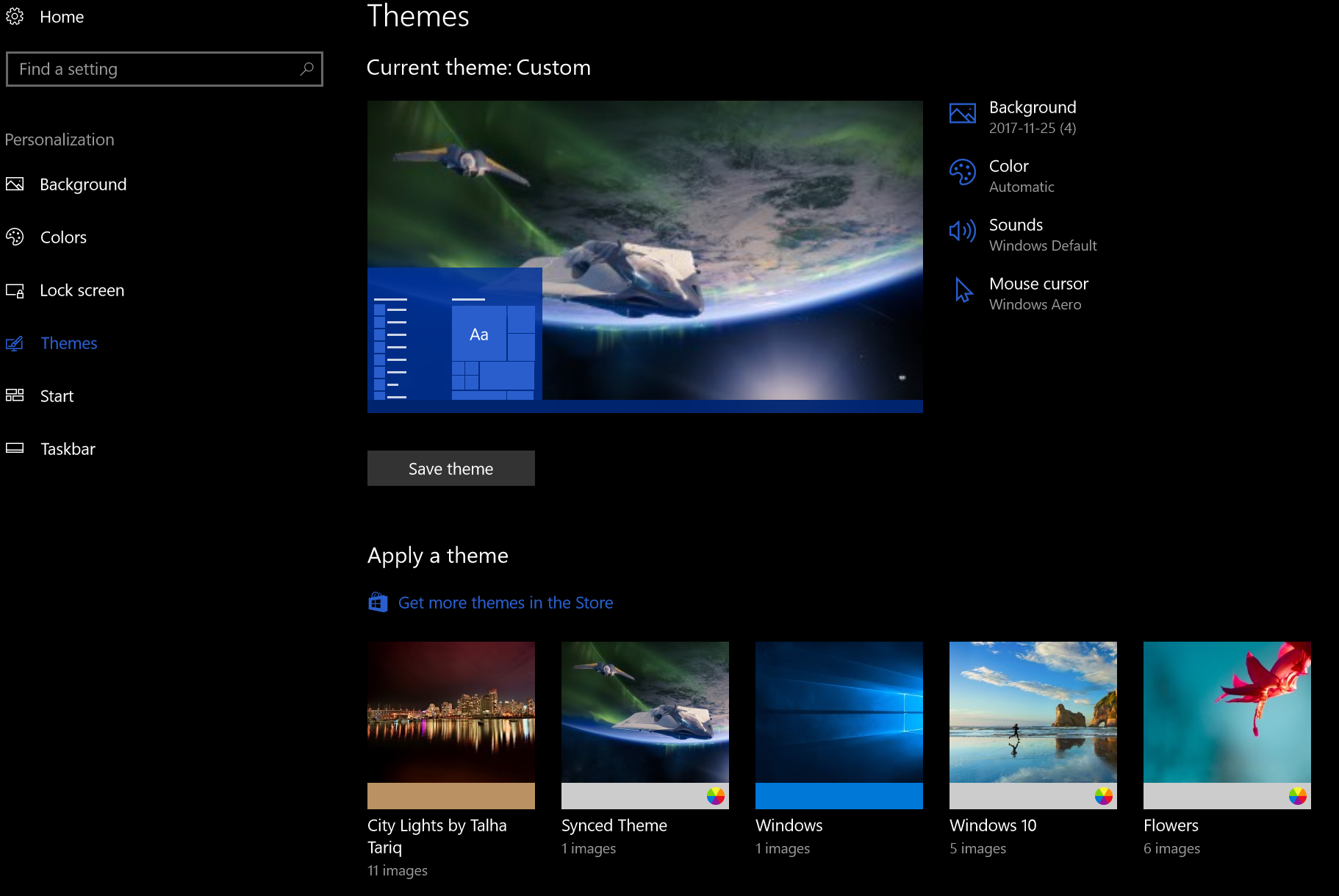The height and width of the screenshot is (896, 1339).
Task: Open Sounds via speaker icon
Action: (x=962, y=232)
